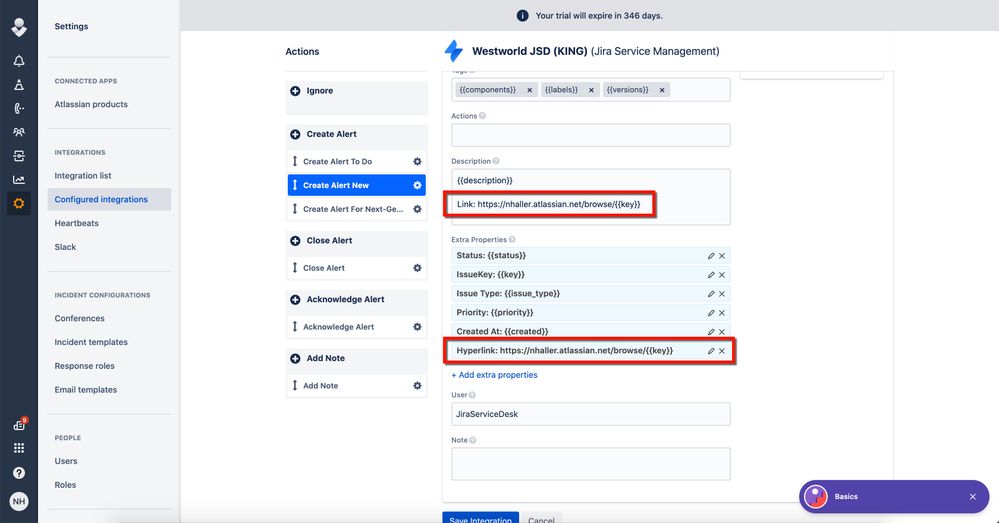Click Save Integration button

point(480,518)
